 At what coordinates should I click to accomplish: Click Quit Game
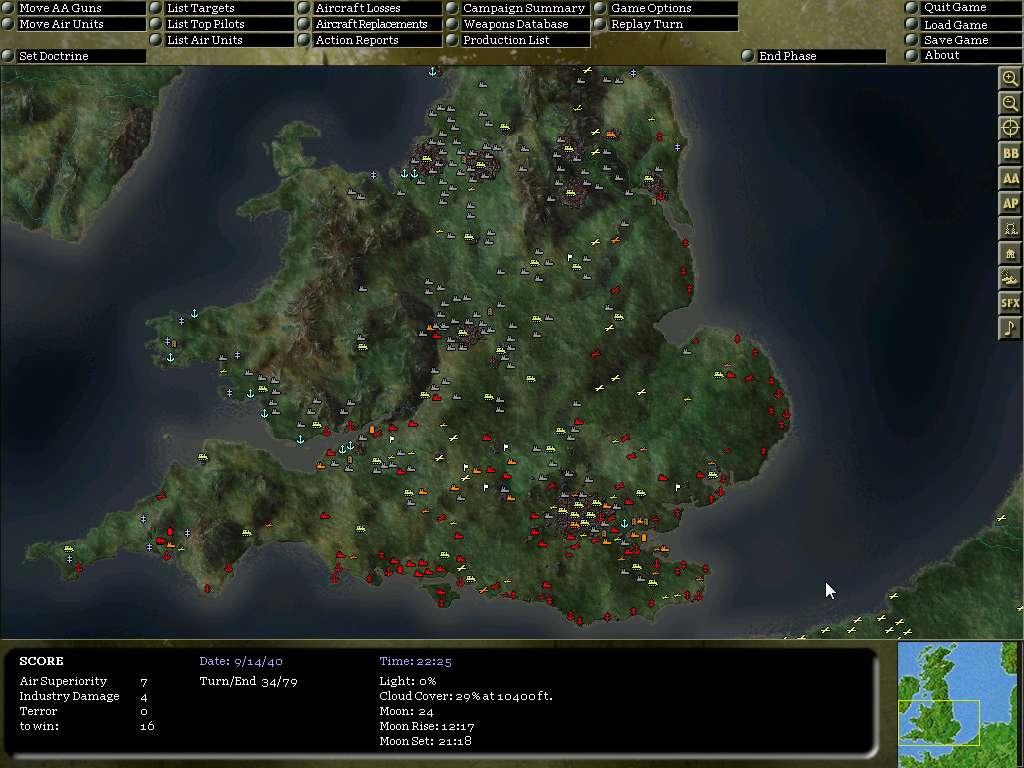[x=963, y=7]
